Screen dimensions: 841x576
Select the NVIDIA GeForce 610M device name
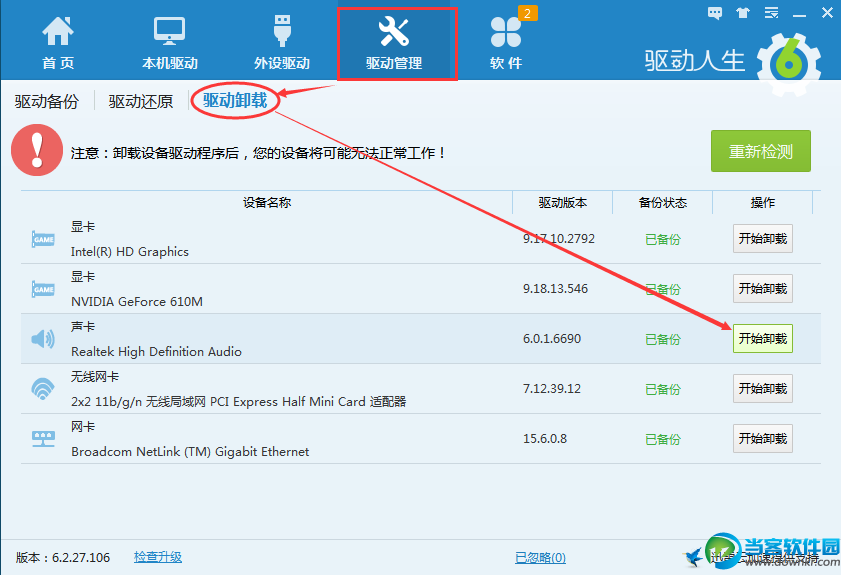(x=137, y=301)
